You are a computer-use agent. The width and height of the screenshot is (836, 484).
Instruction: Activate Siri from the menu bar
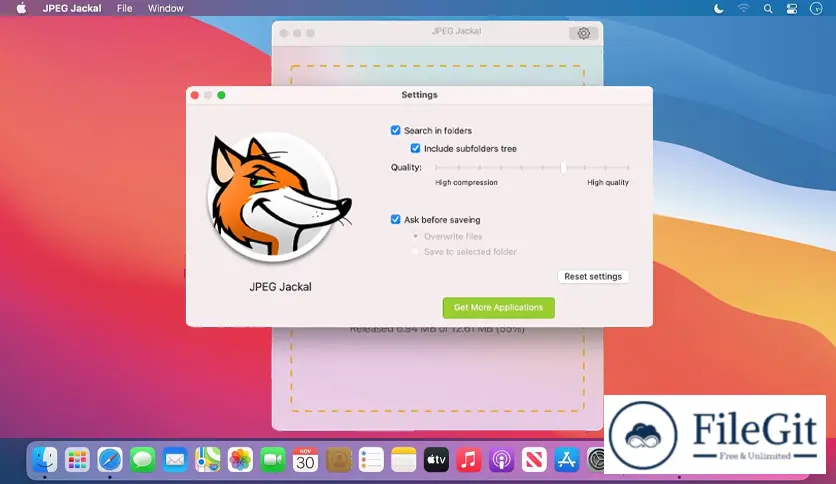816,8
